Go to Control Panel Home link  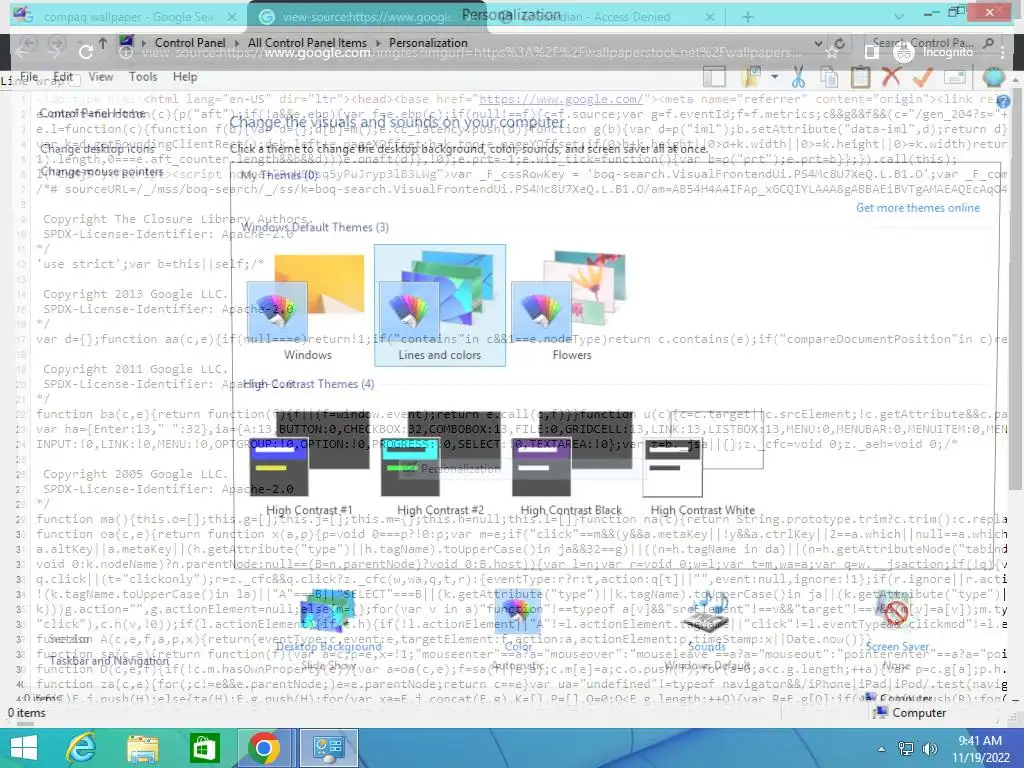tap(92, 113)
